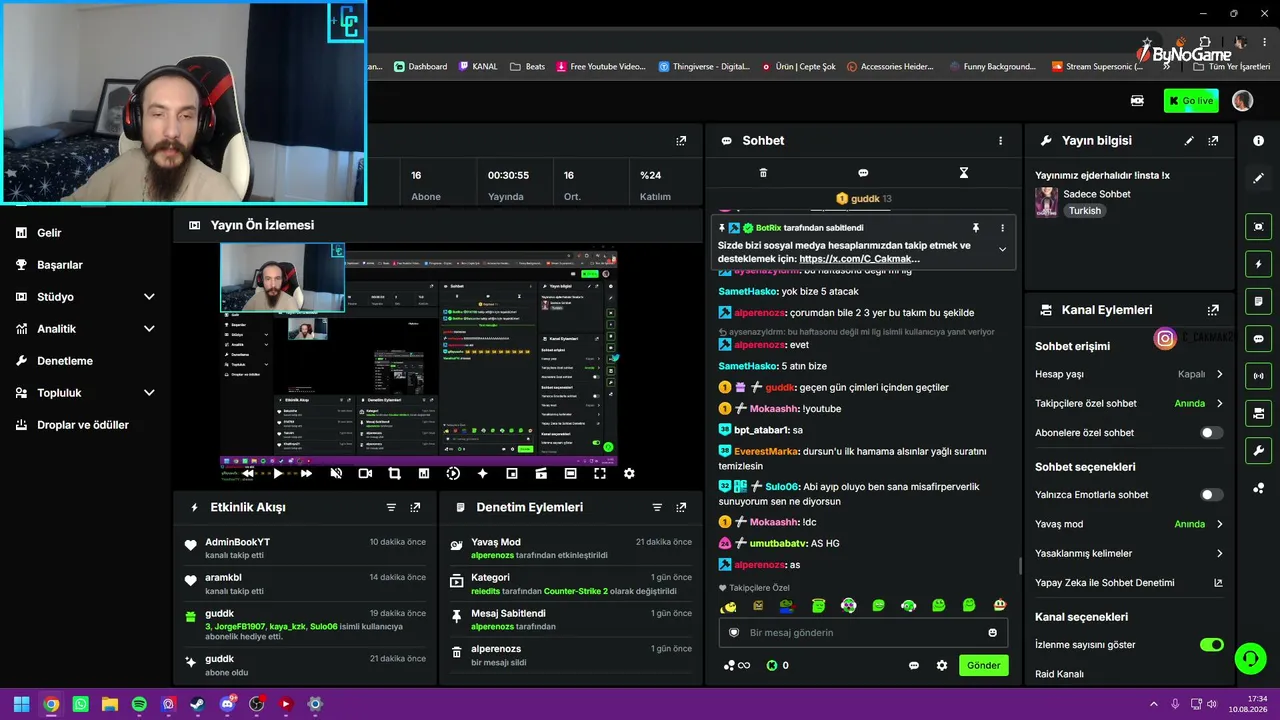The width and height of the screenshot is (1280, 720).
Task: Toggle Abonelere özel sohbet switch
Action: coord(1211,433)
